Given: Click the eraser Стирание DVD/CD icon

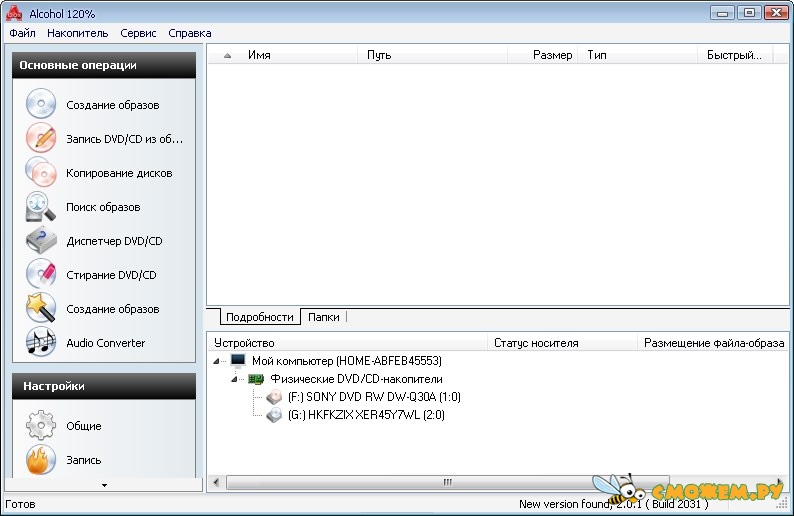Looking at the screenshot, I should (41, 274).
